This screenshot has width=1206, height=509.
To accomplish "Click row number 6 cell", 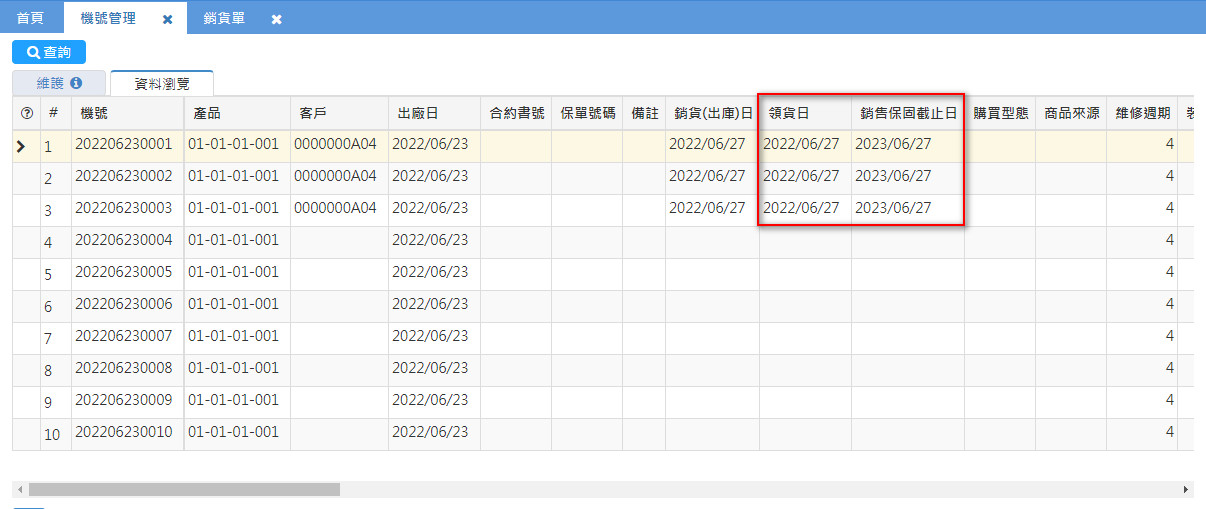I will pos(56,306).
